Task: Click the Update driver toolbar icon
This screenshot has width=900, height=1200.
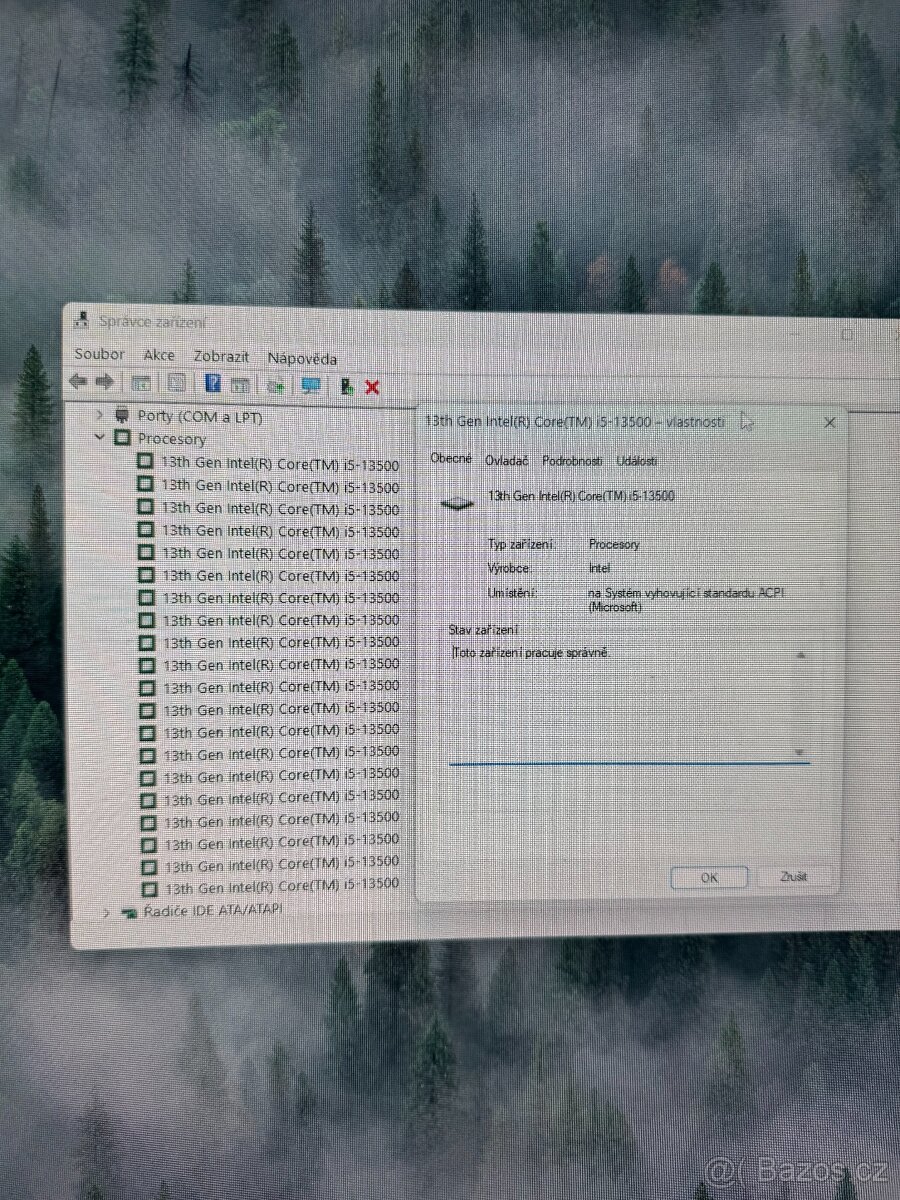Action: click(275, 384)
